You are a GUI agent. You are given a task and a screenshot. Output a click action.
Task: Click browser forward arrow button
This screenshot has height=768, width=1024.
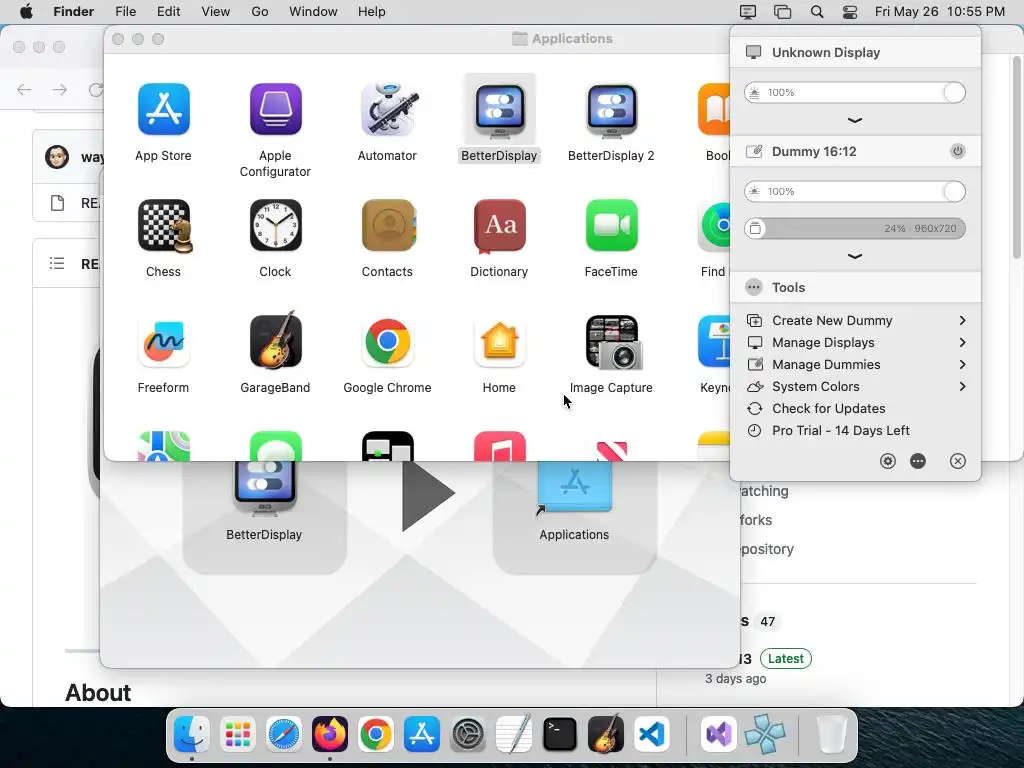[x=60, y=89]
